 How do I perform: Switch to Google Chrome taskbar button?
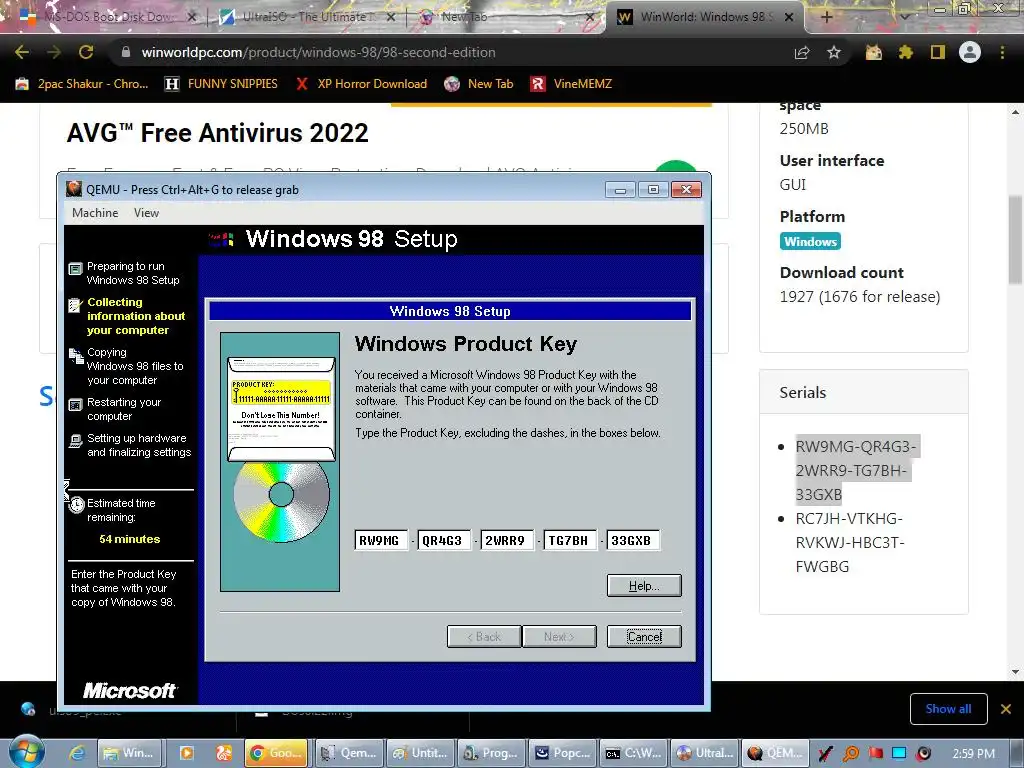tap(276, 753)
